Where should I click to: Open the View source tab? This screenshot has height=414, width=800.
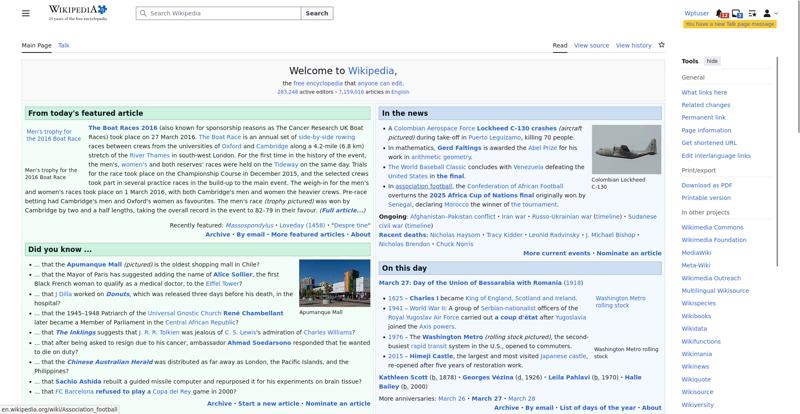pos(591,45)
